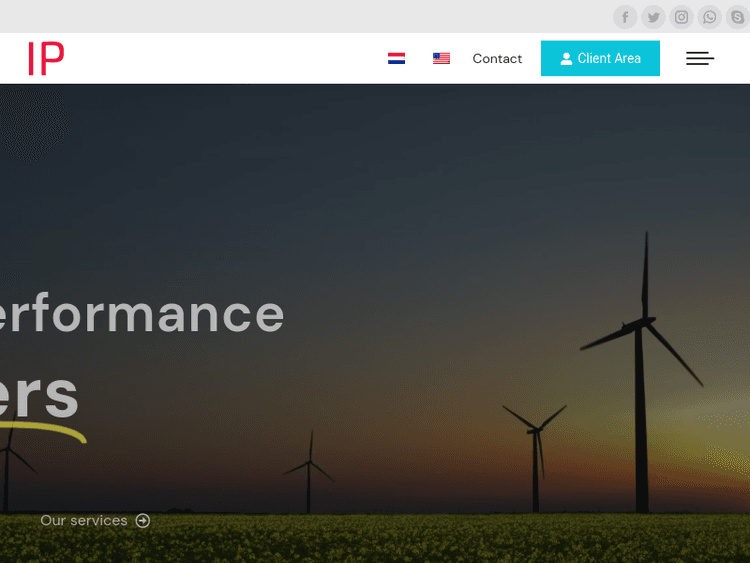Open the Skype social icon

[737, 17]
